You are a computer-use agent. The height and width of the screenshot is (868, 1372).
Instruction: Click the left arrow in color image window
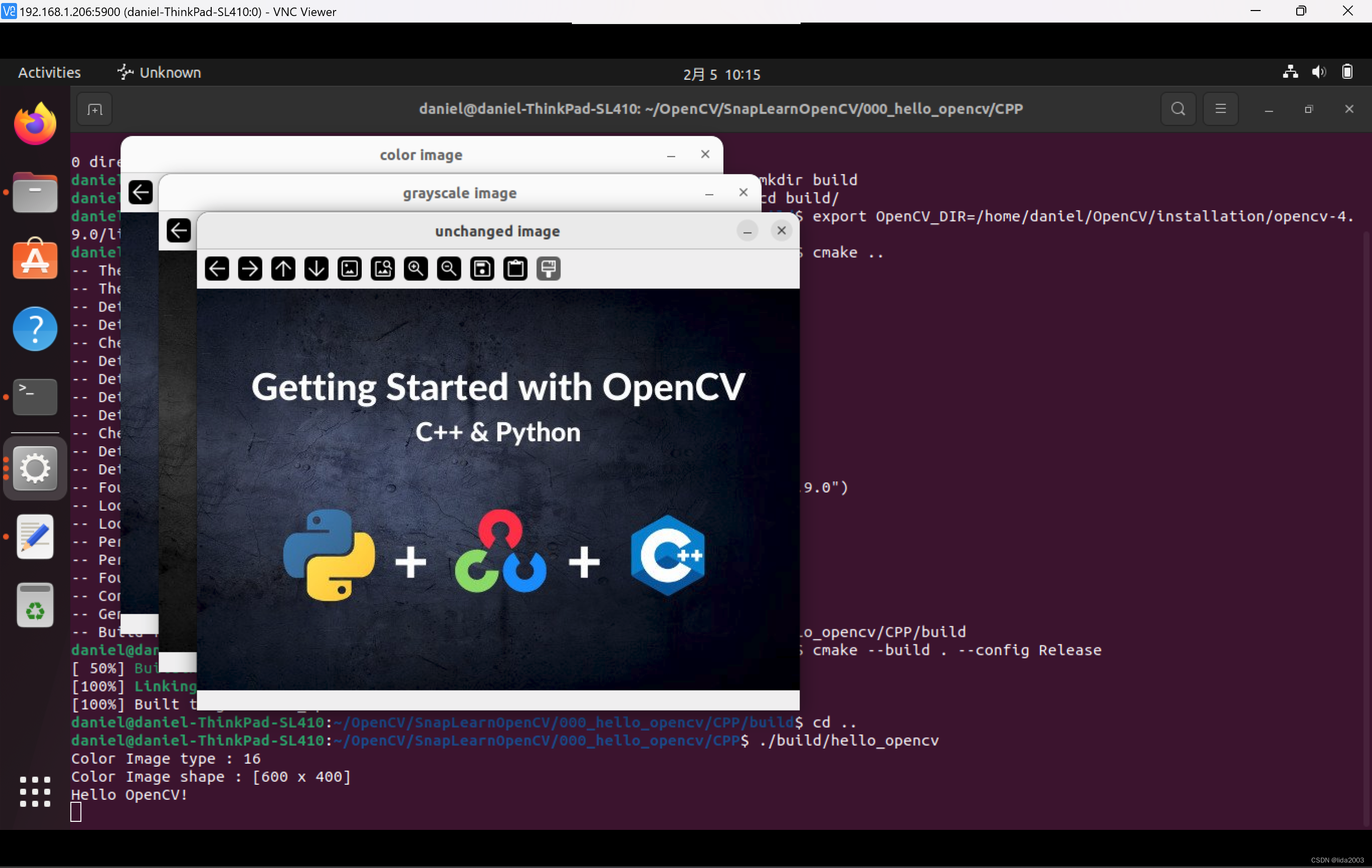140,192
